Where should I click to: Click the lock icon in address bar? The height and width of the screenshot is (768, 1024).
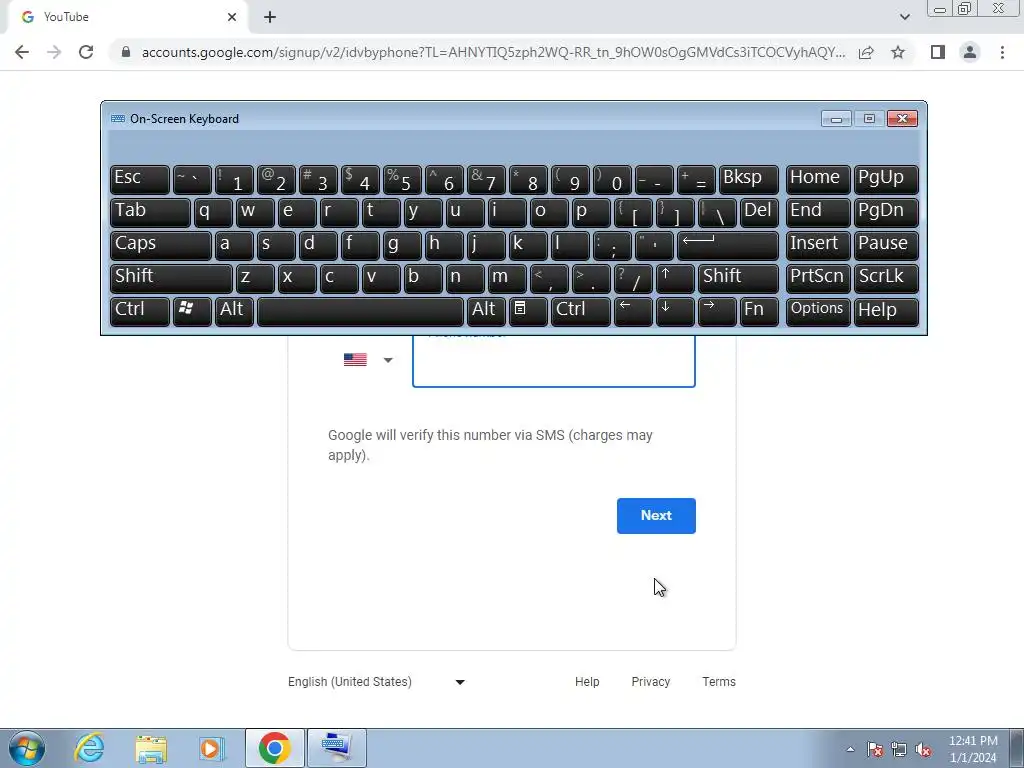click(x=126, y=52)
